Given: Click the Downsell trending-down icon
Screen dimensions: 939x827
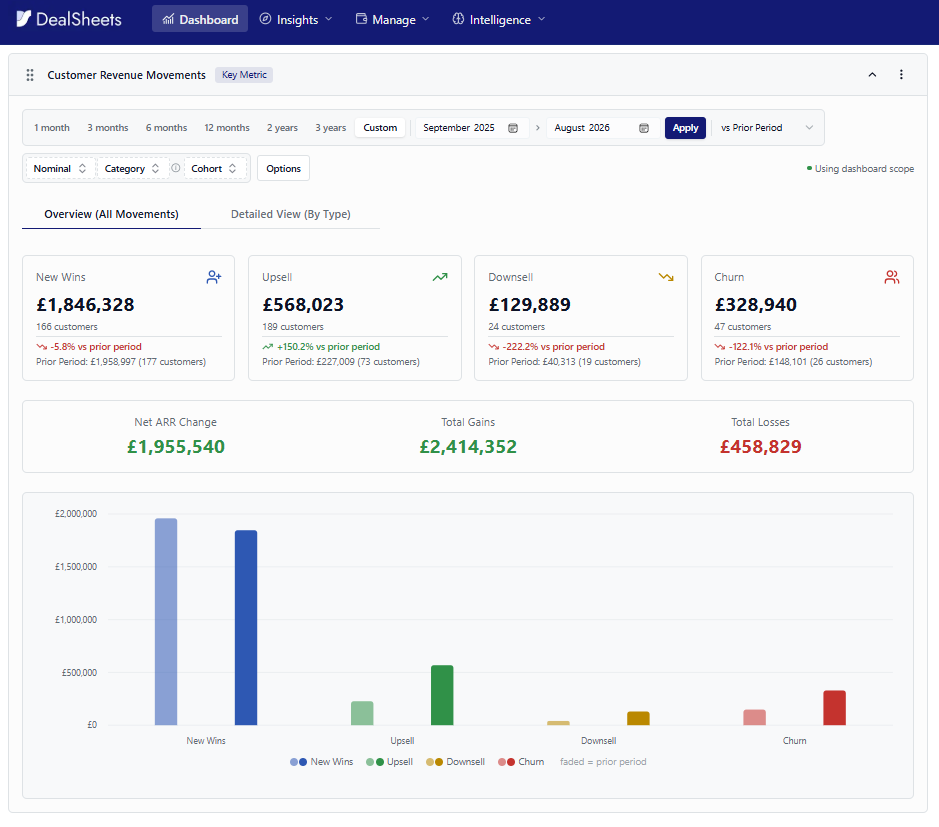Looking at the screenshot, I should coord(666,277).
